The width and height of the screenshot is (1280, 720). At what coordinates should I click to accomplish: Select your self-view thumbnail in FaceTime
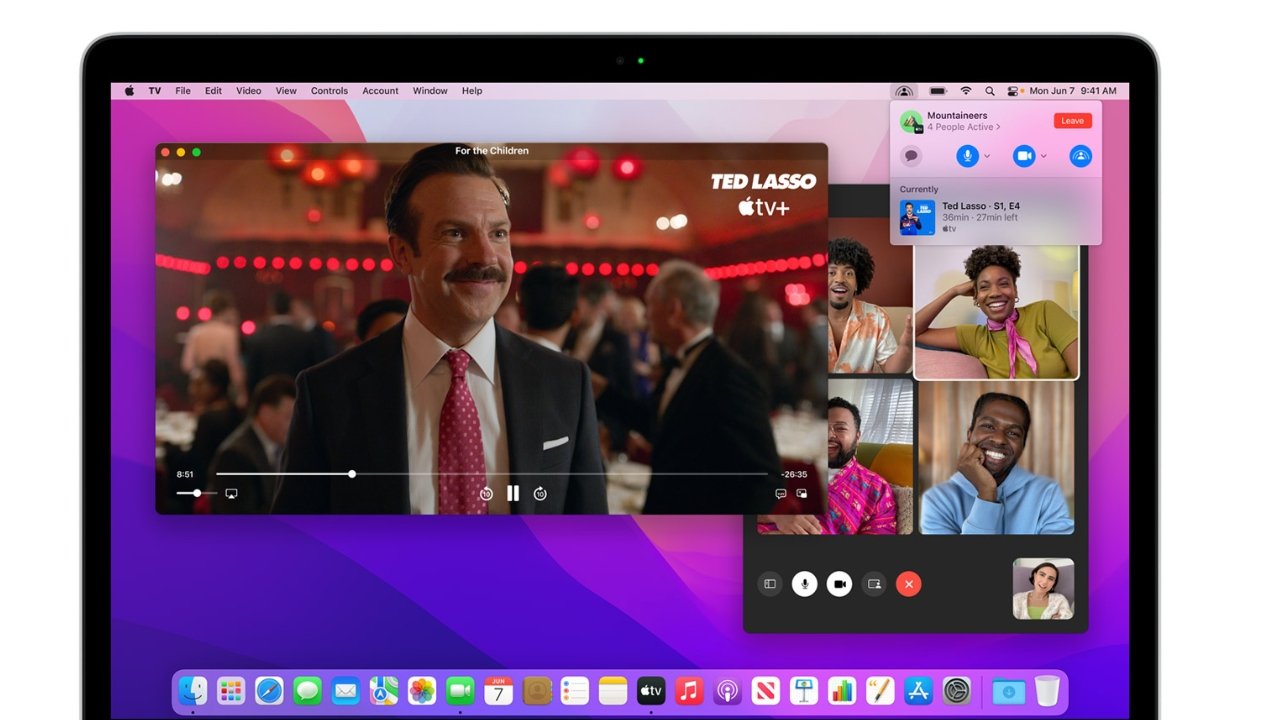1043,589
